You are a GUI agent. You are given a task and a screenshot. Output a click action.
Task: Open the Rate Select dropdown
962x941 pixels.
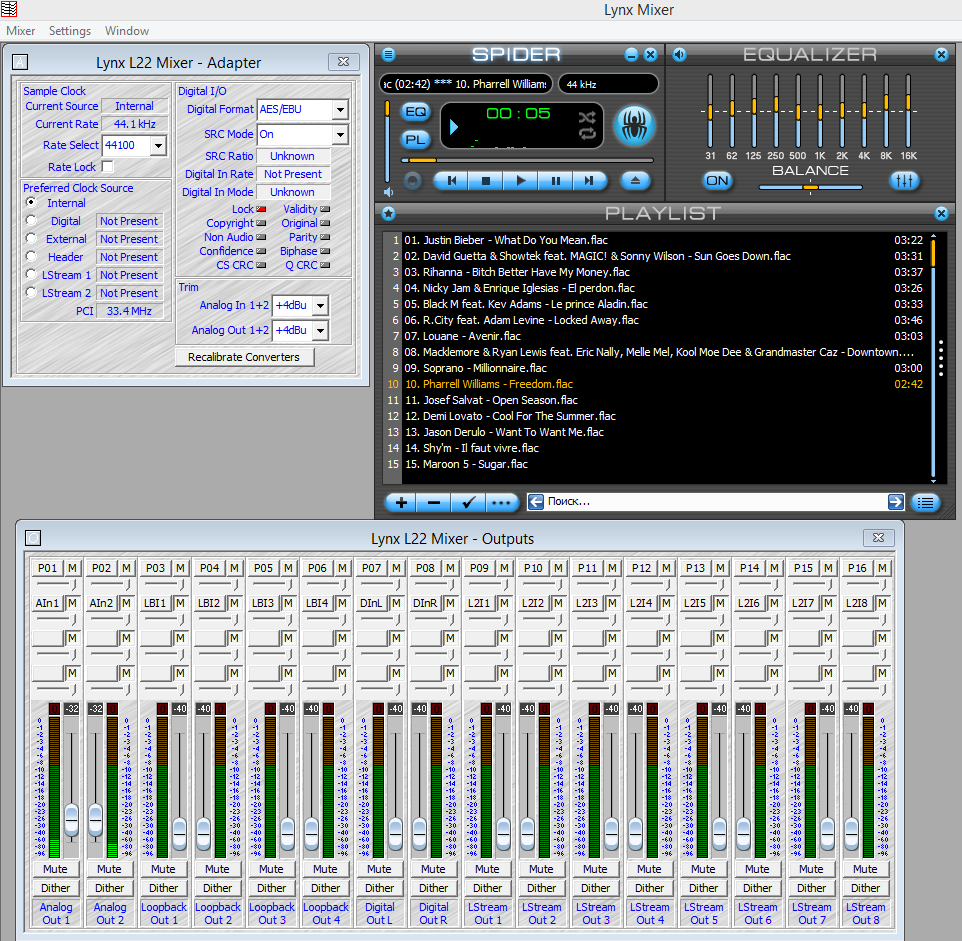[159, 145]
